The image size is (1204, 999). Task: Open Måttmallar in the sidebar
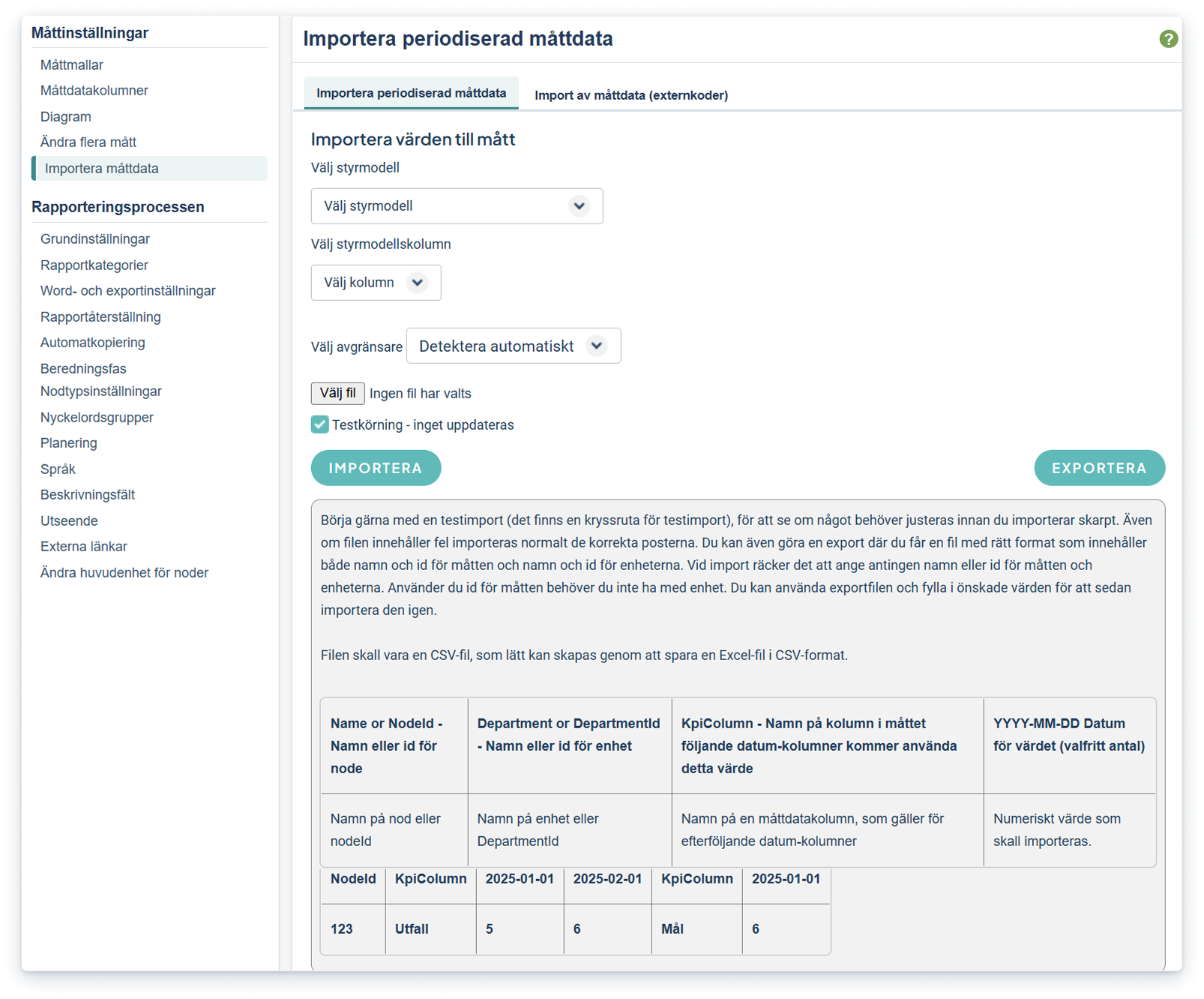[x=72, y=65]
